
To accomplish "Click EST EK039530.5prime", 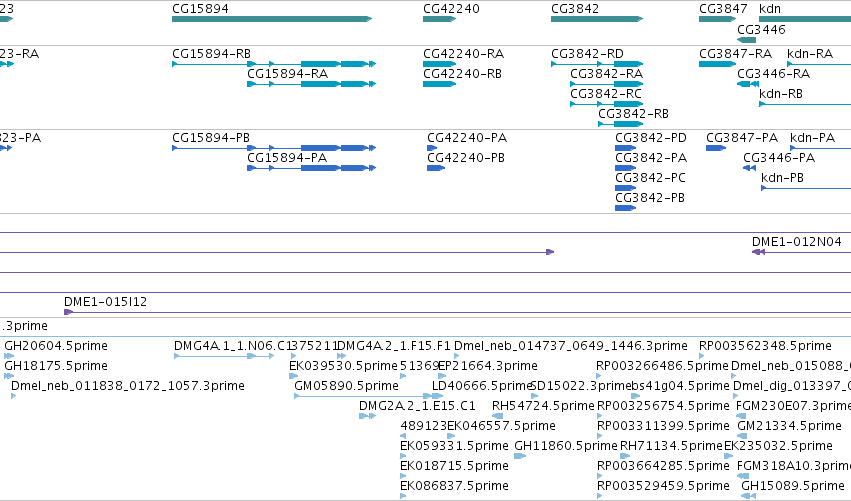I will coord(294,376).
